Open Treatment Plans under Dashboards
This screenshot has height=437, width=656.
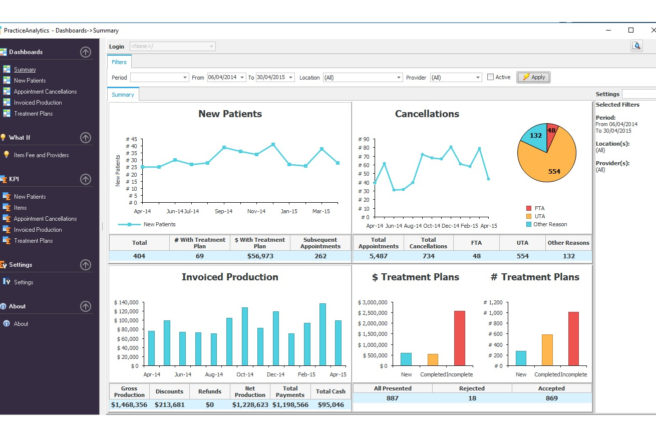coord(33,113)
